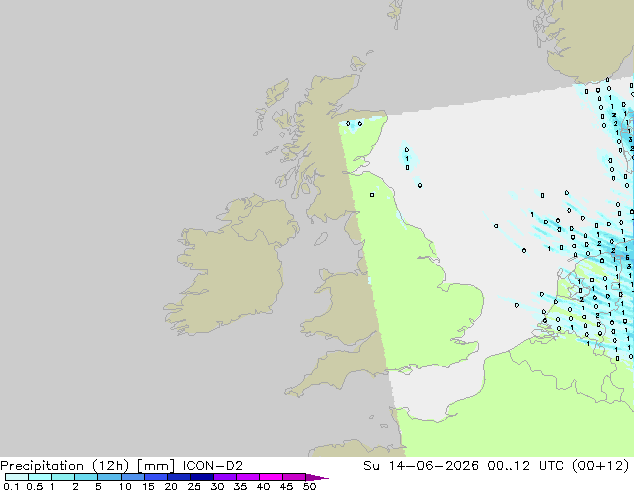
Task: Click the Norway landmass at top right
Action: pos(586,36)
